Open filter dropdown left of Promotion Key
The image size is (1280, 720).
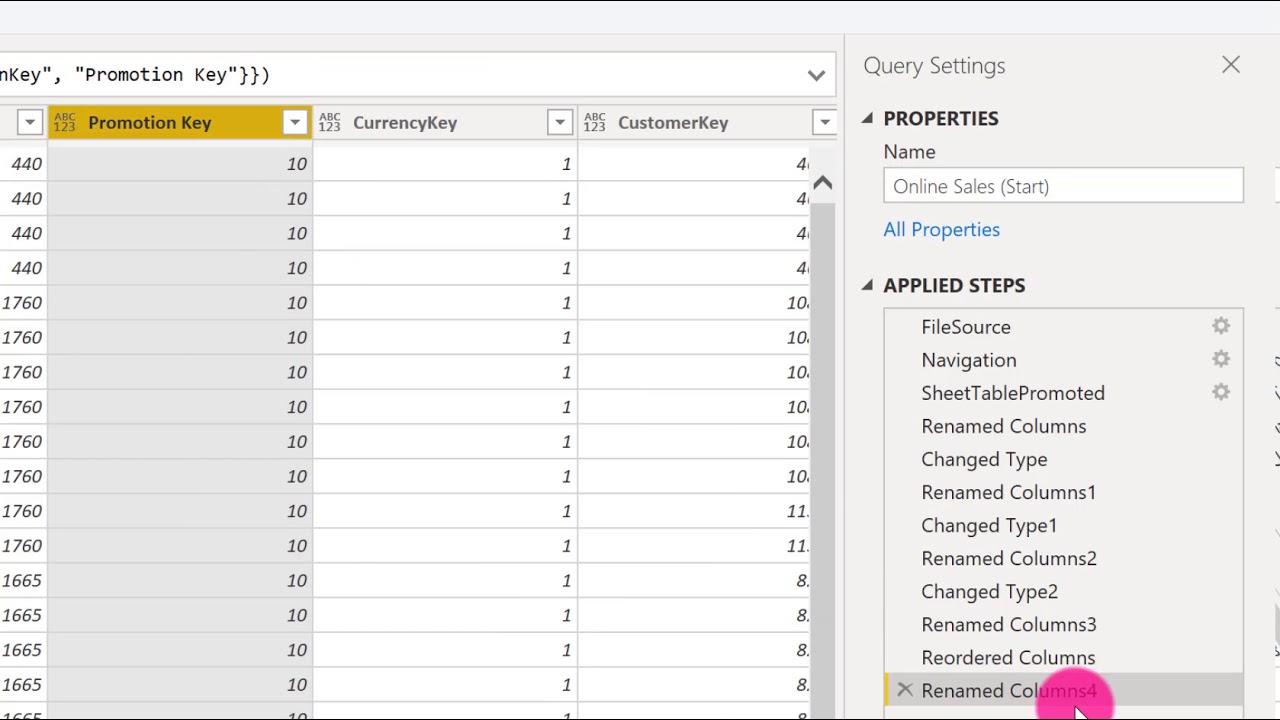(29, 122)
